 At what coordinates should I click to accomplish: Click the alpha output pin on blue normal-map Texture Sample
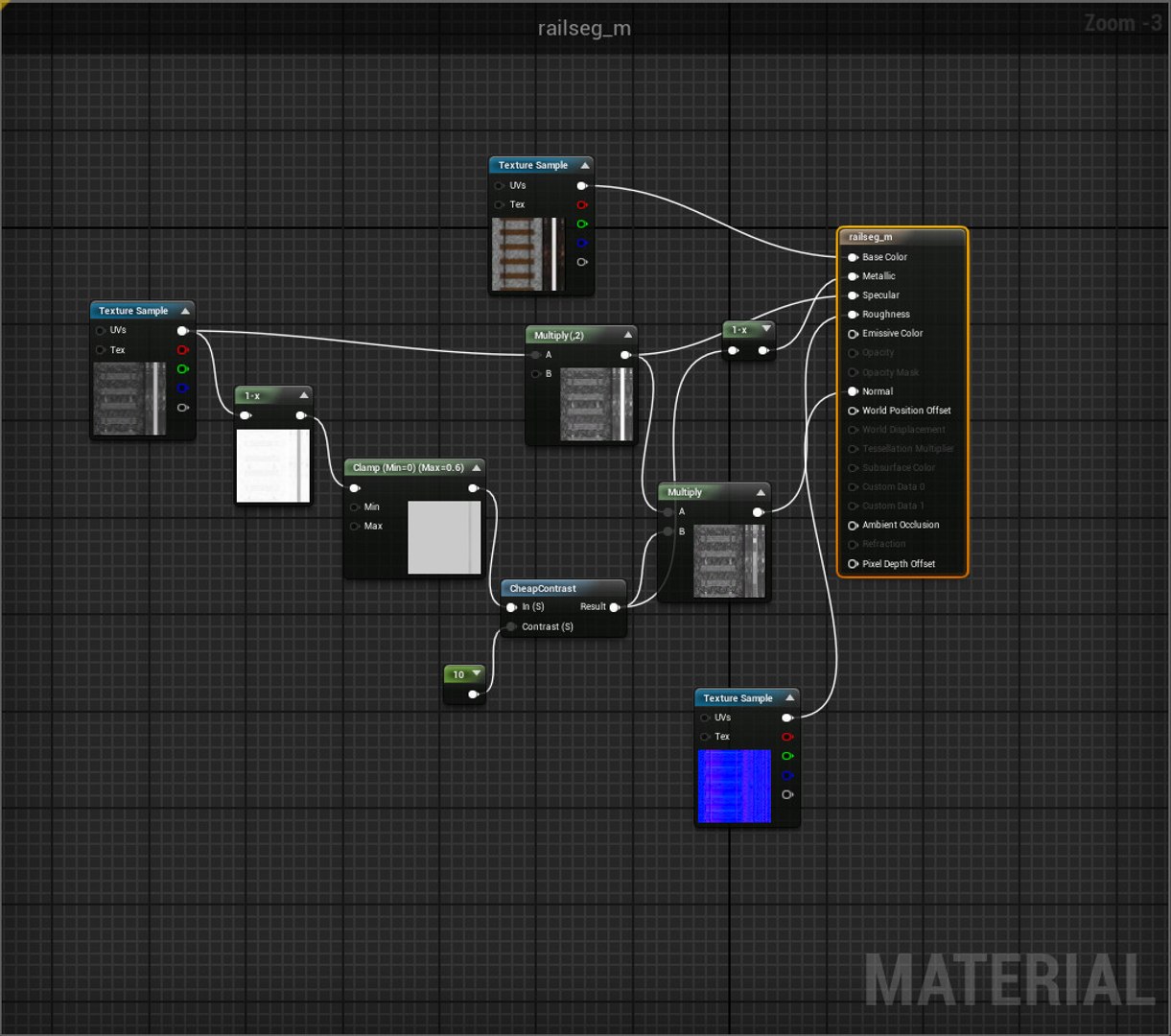pos(787,794)
